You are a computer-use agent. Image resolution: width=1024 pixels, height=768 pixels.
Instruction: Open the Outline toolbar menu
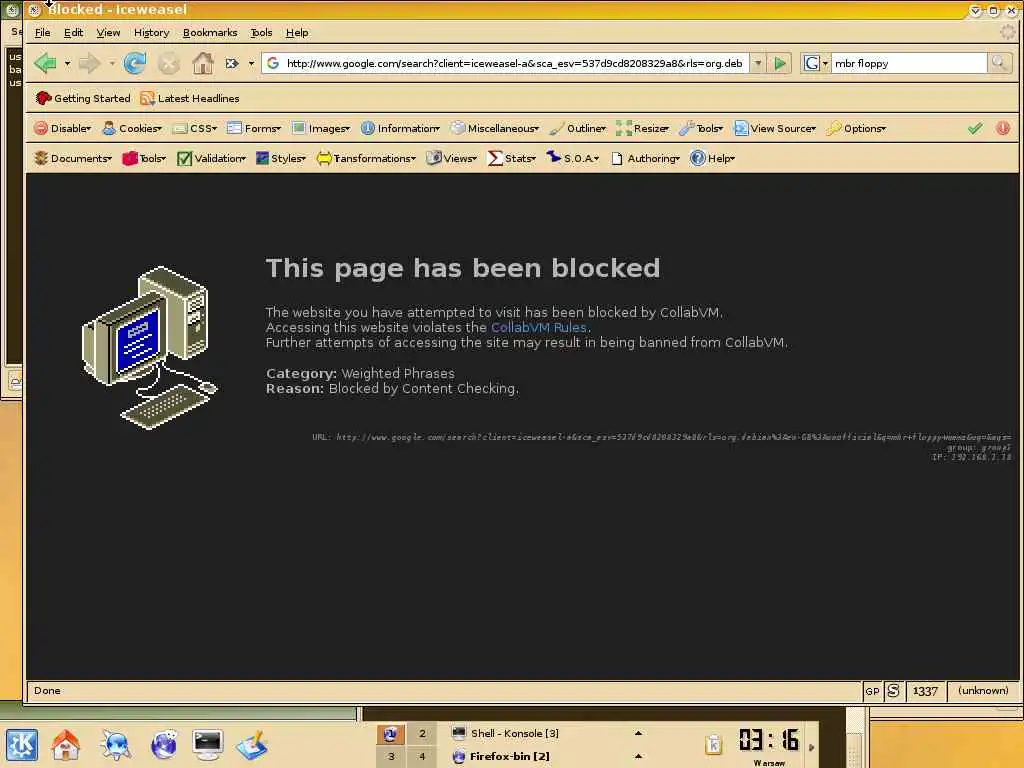point(577,129)
